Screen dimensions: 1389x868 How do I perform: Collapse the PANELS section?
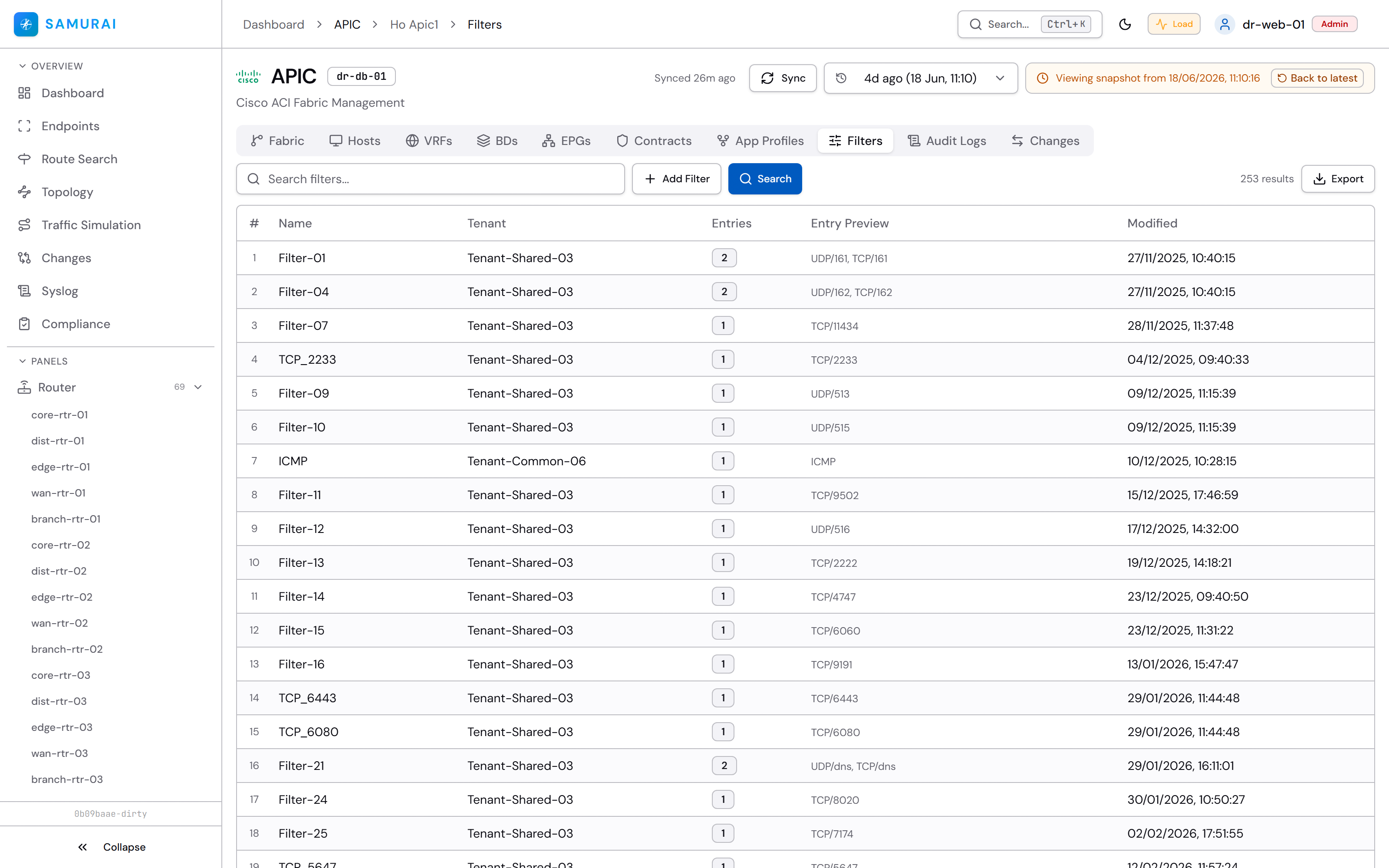click(x=23, y=361)
